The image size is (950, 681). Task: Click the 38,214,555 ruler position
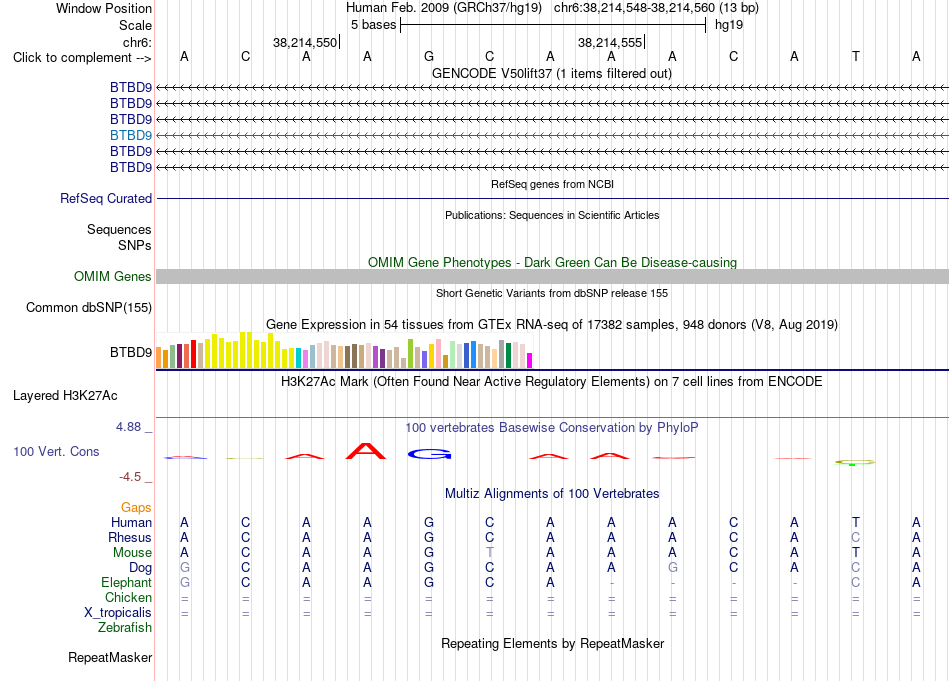(x=610, y=42)
